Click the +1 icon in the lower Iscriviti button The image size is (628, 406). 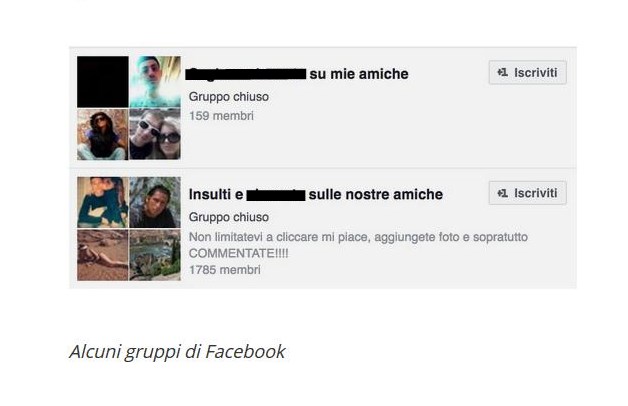point(502,193)
